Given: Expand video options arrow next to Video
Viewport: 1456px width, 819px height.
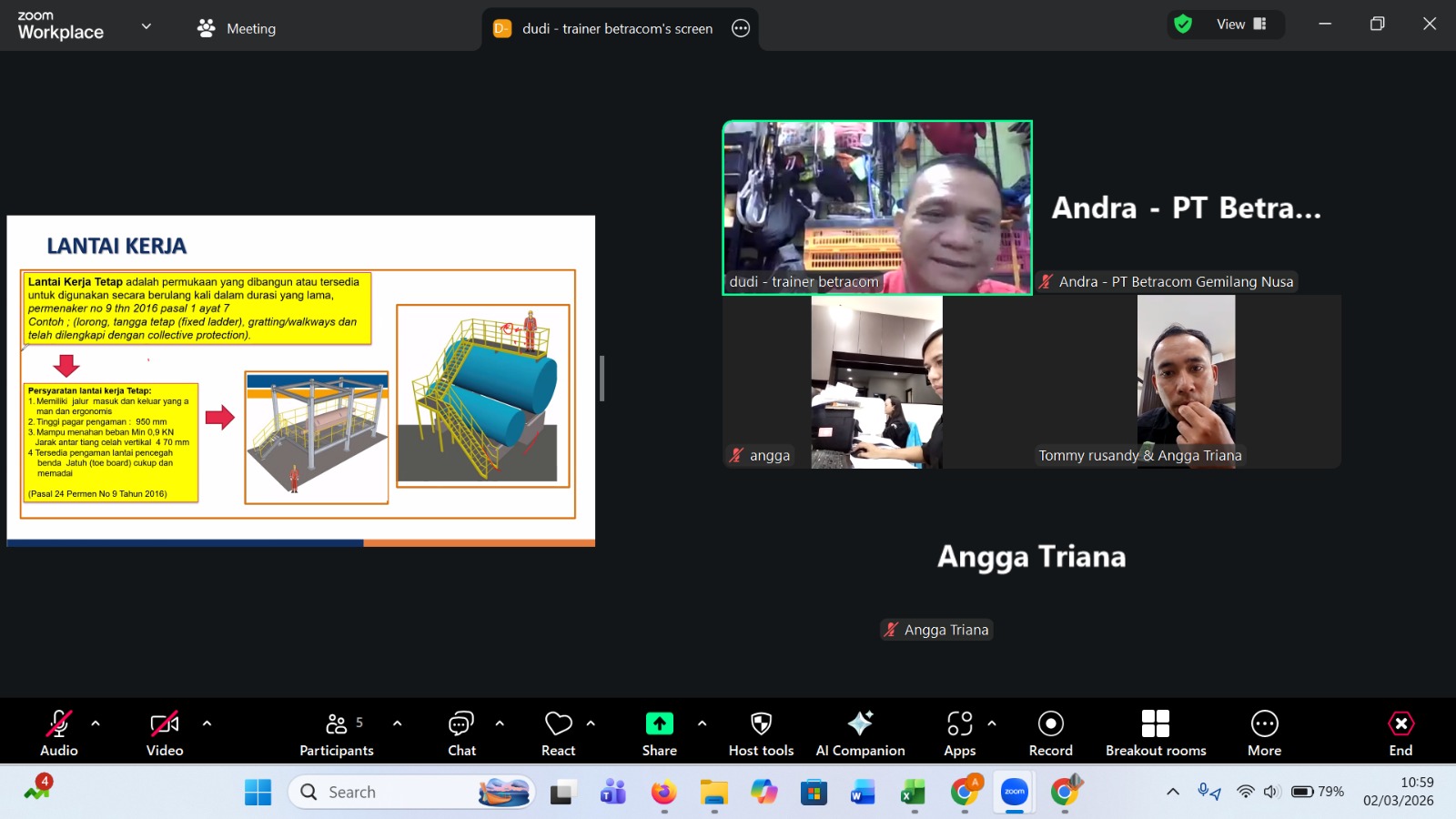Looking at the screenshot, I should tap(207, 723).
